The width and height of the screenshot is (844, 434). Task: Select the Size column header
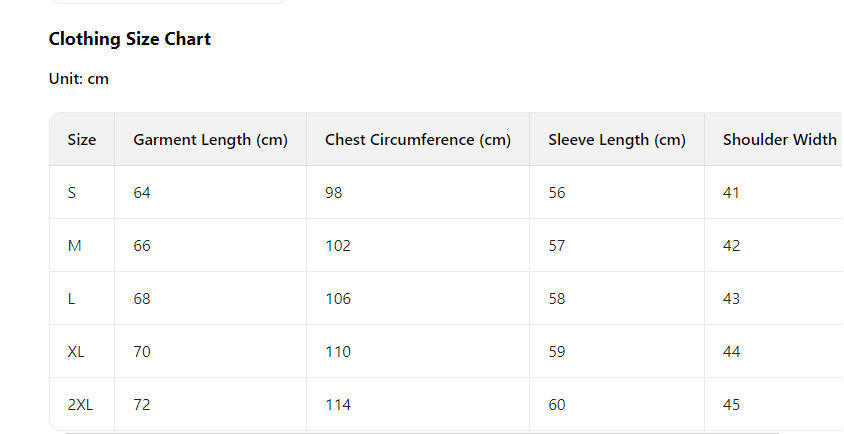[82, 140]
